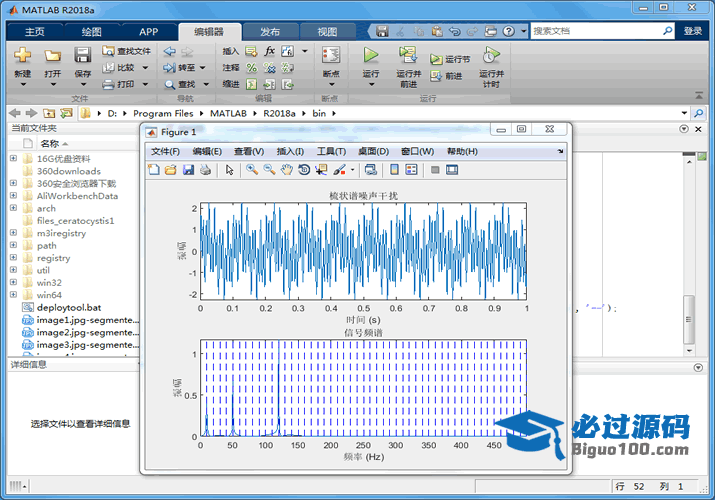Open the 新建 (New) dropdown arrow
The height and width of the screenshot is (500, 715).
[23, 86]
